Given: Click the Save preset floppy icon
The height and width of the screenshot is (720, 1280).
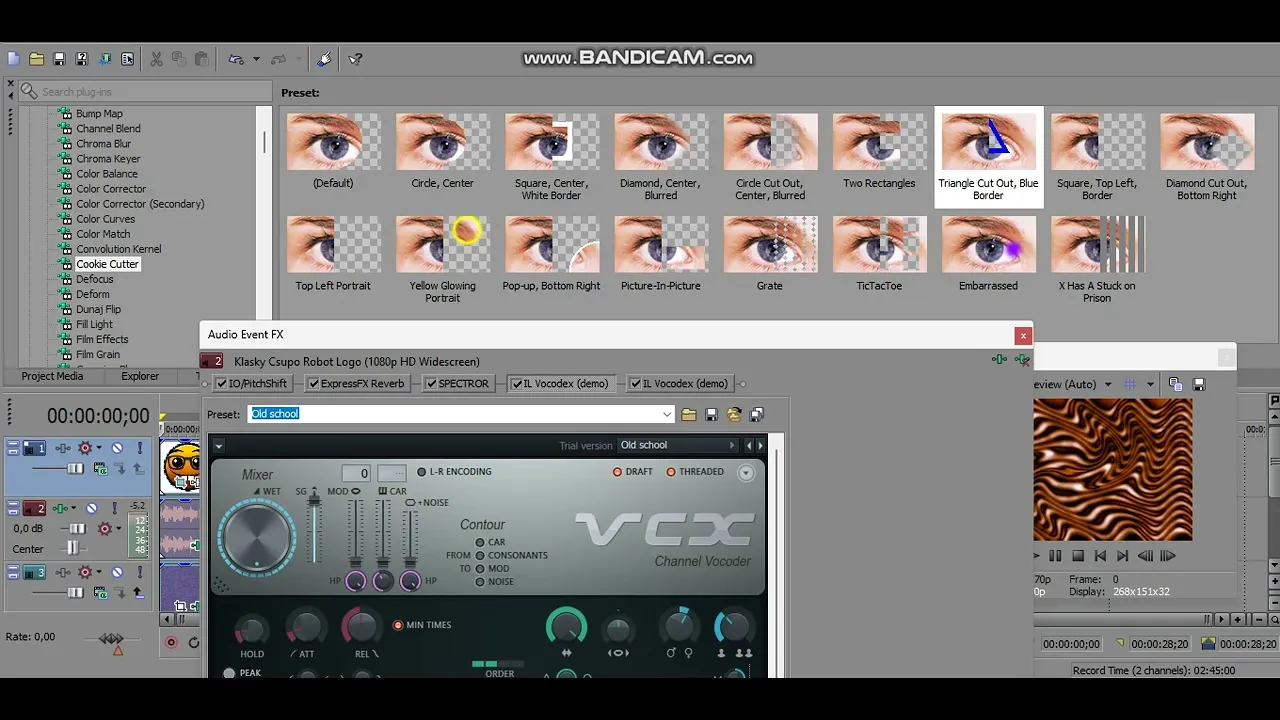Looking at the screenshot, I should [x=711, y=414].
